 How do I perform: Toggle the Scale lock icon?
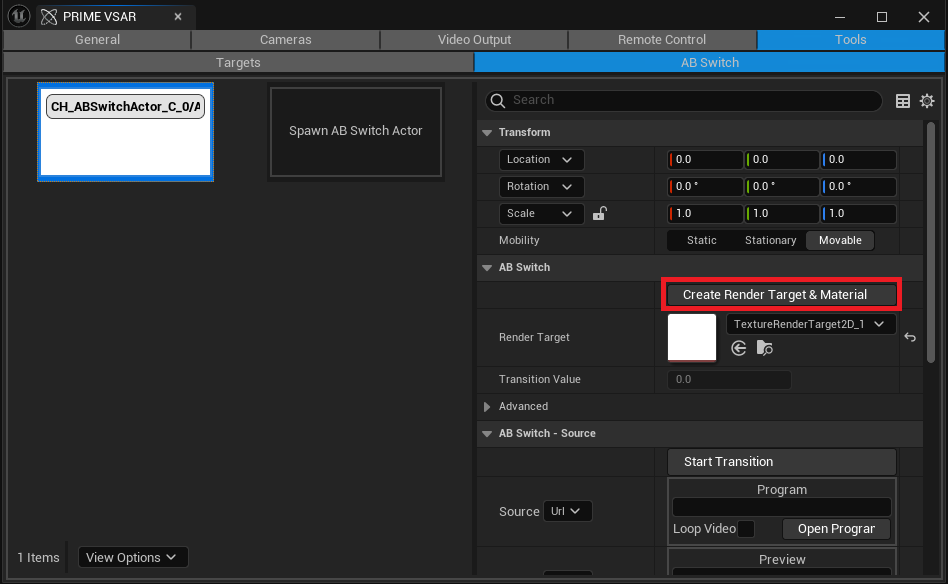600,213
